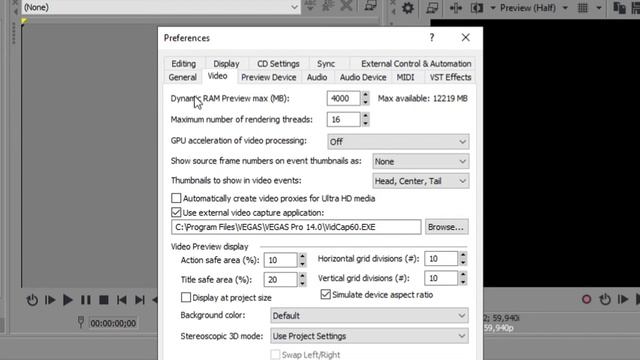
Task: Click the rendering threads value field
Action: (343, 120)
